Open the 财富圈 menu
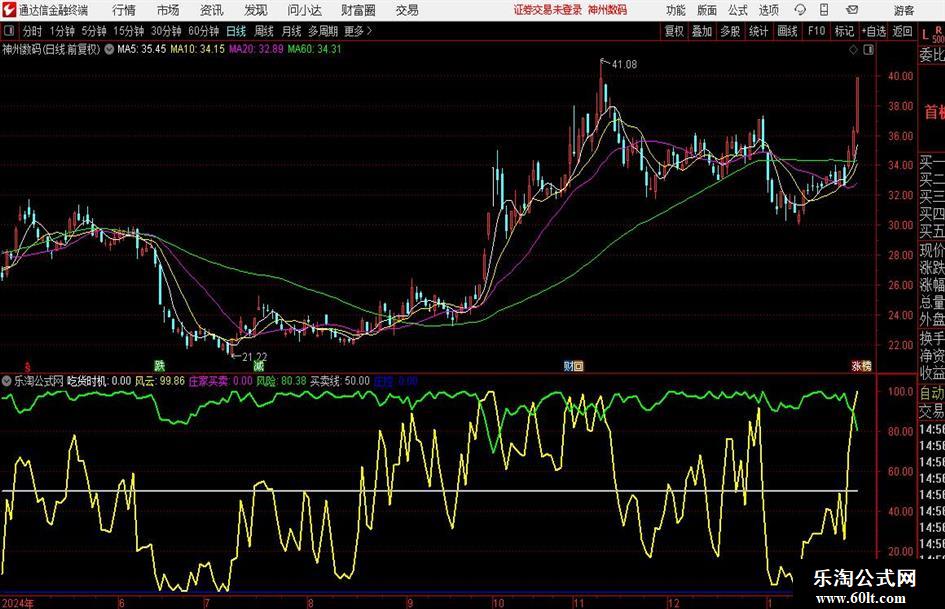Viewport: 945px width, 609px height. [358, 10]
